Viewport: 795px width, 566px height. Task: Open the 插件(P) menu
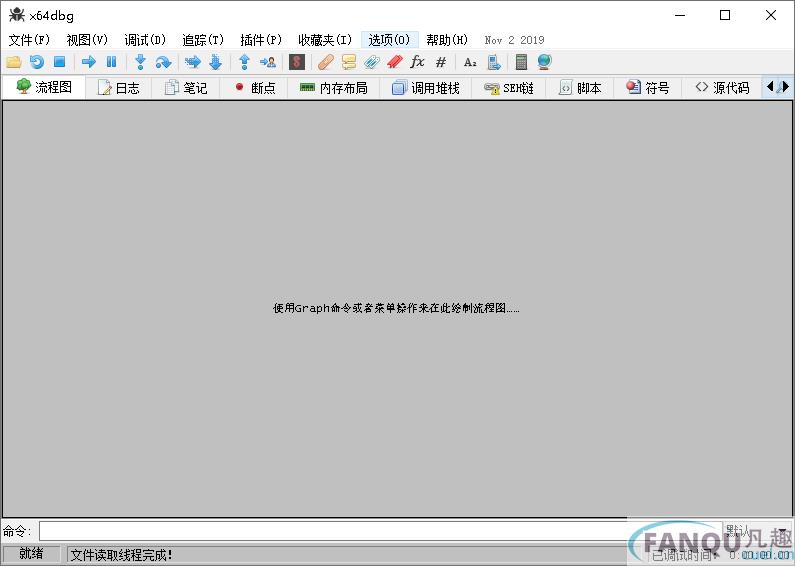261,40
